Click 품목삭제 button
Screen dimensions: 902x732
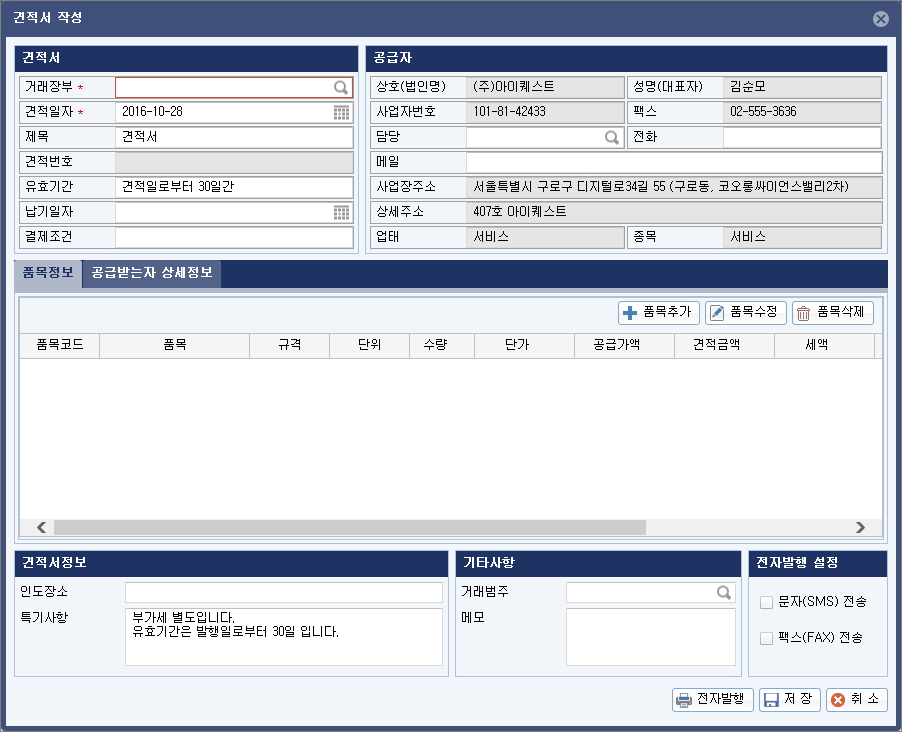pos(832,312)
